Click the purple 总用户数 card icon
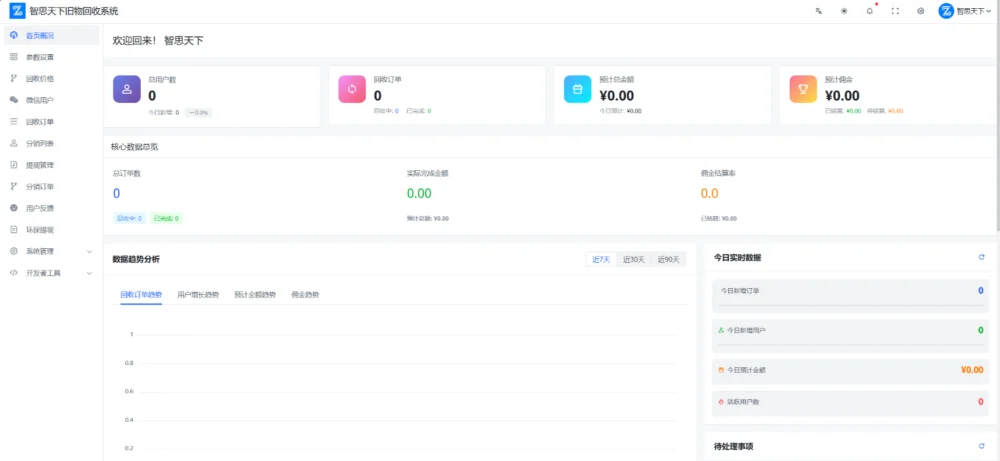1000x461 pixels. click(127, 89)
